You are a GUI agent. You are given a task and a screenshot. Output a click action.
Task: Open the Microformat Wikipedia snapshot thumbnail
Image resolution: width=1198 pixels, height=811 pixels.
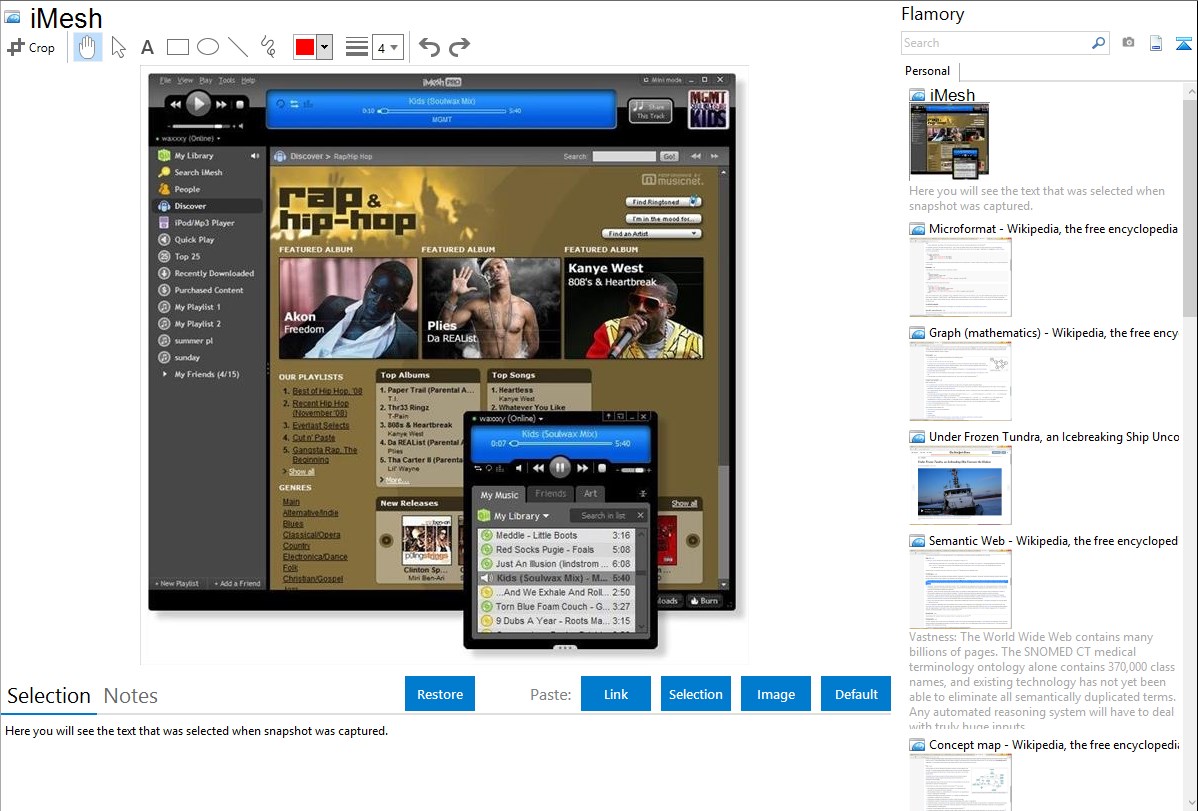(960, 277)
